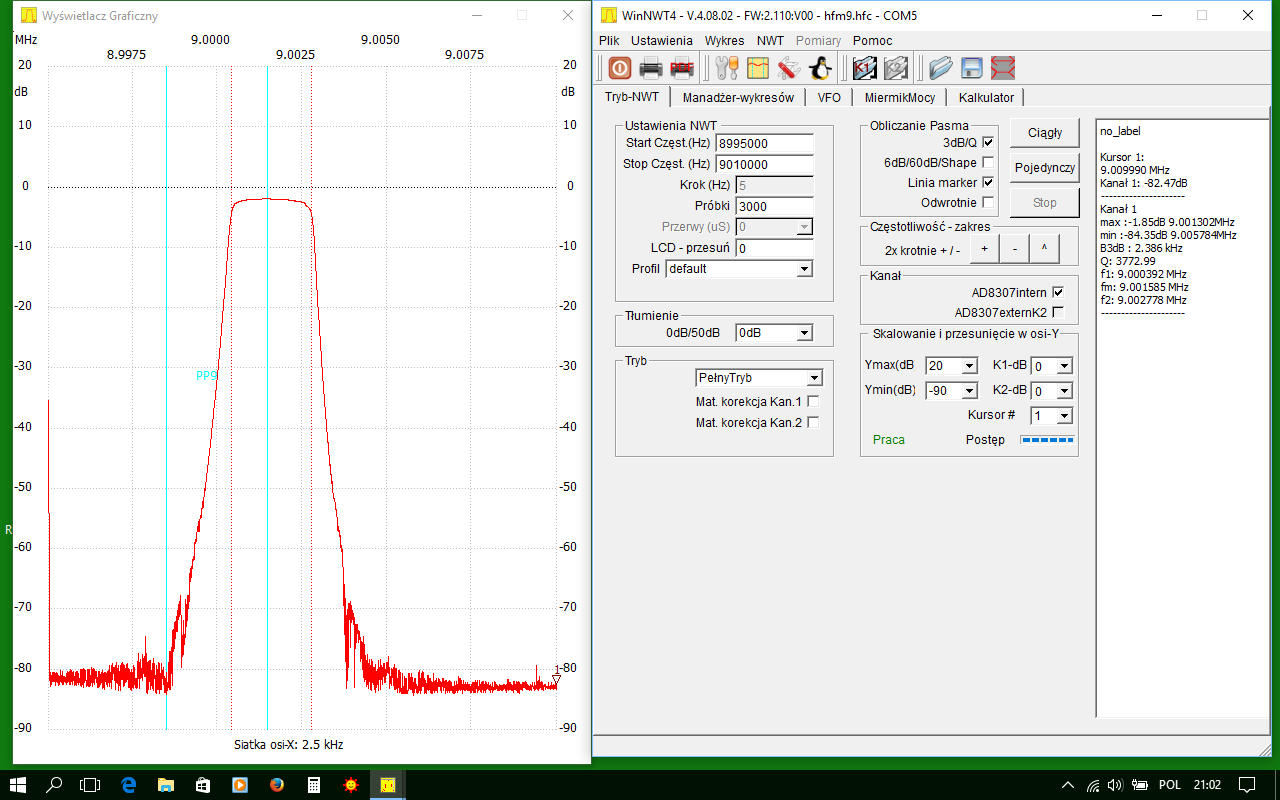Enable the 6dB/60dB/Shape checkbox
Screen dimensions: 1280x800
click(x=988, y=163)
